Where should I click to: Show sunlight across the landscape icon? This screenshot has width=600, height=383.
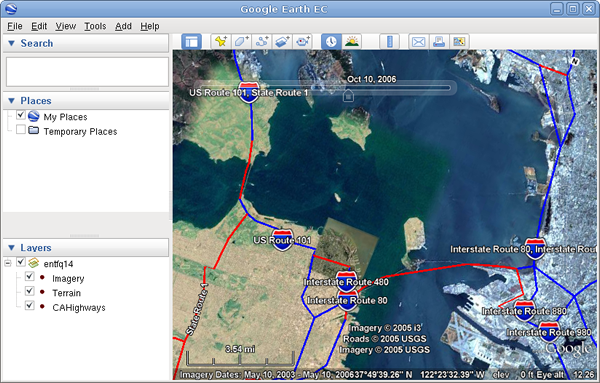coord(352,41)
